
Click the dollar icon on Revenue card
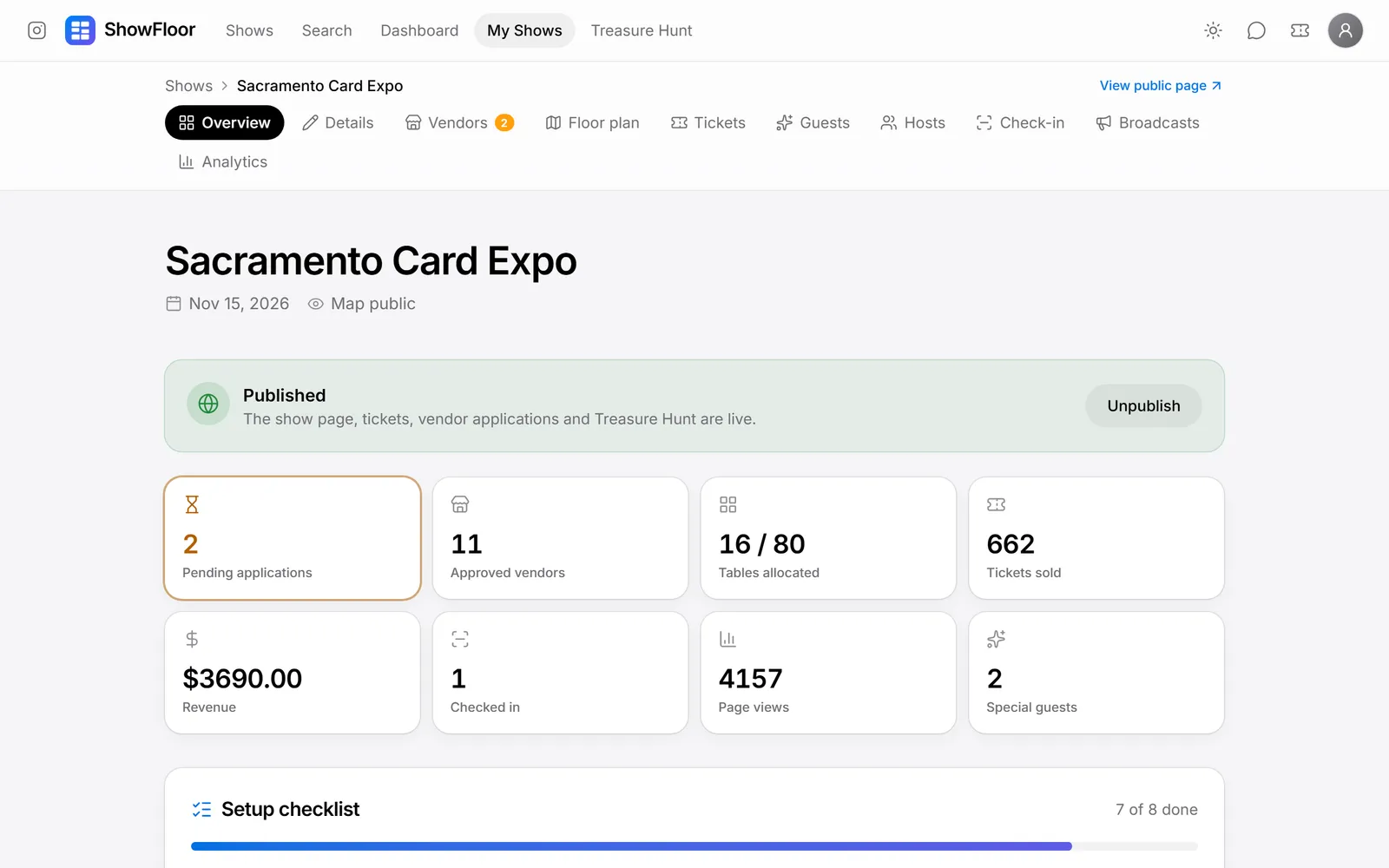tap(192, 639)
